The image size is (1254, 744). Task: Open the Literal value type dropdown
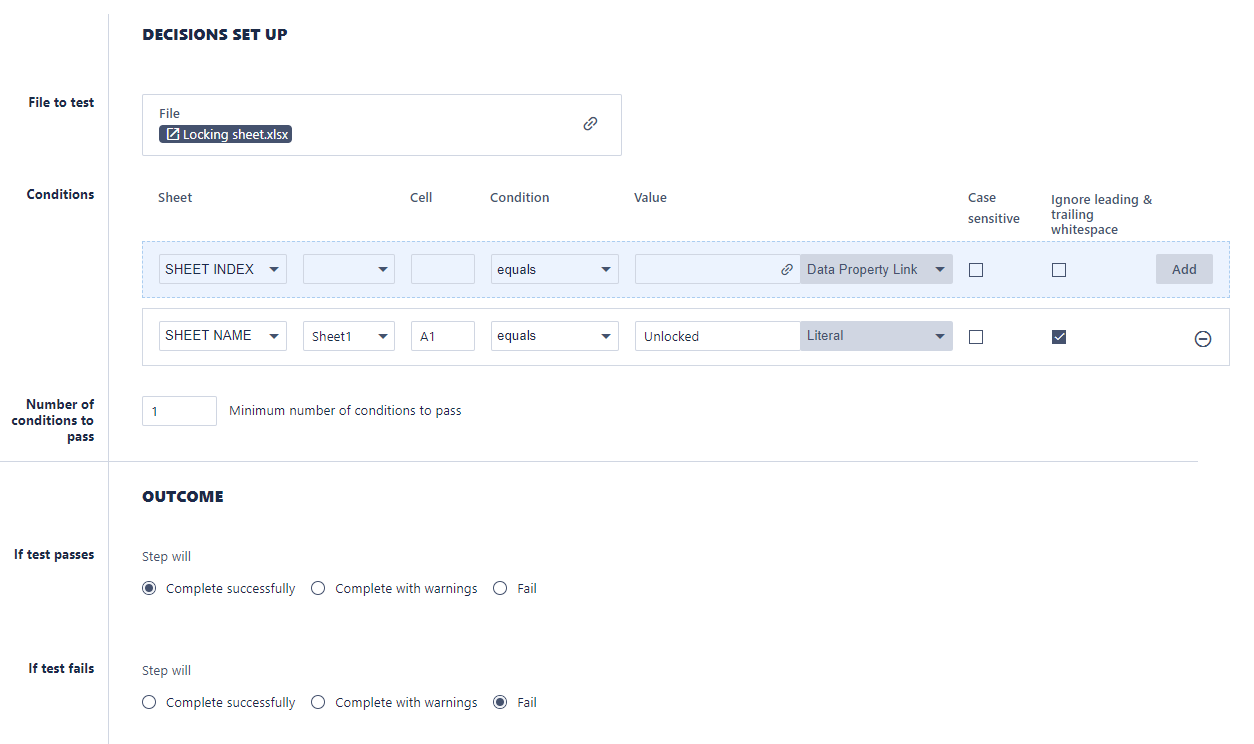click(876, 336)
